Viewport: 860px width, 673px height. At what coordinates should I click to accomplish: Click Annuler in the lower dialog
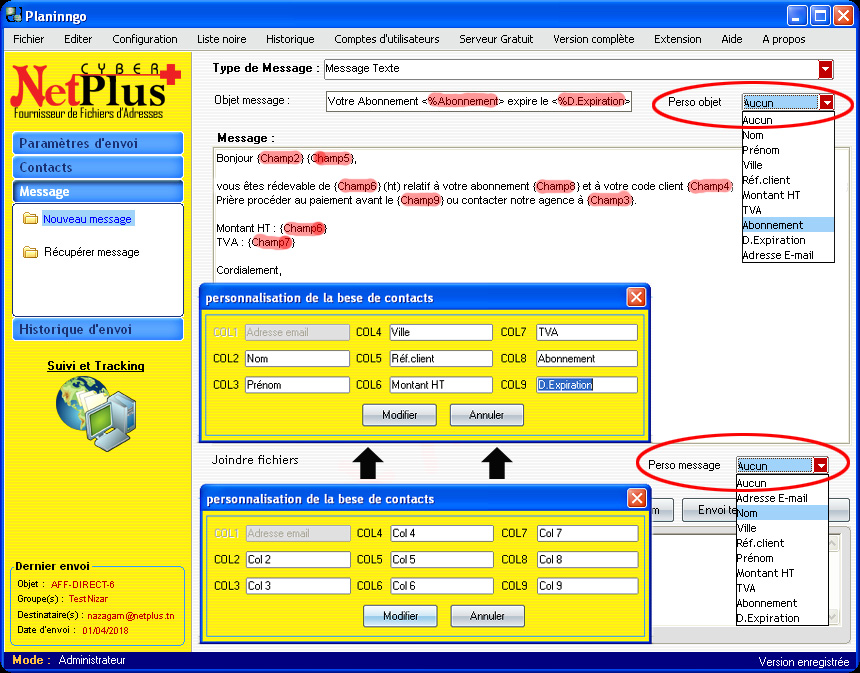[487, 616]
